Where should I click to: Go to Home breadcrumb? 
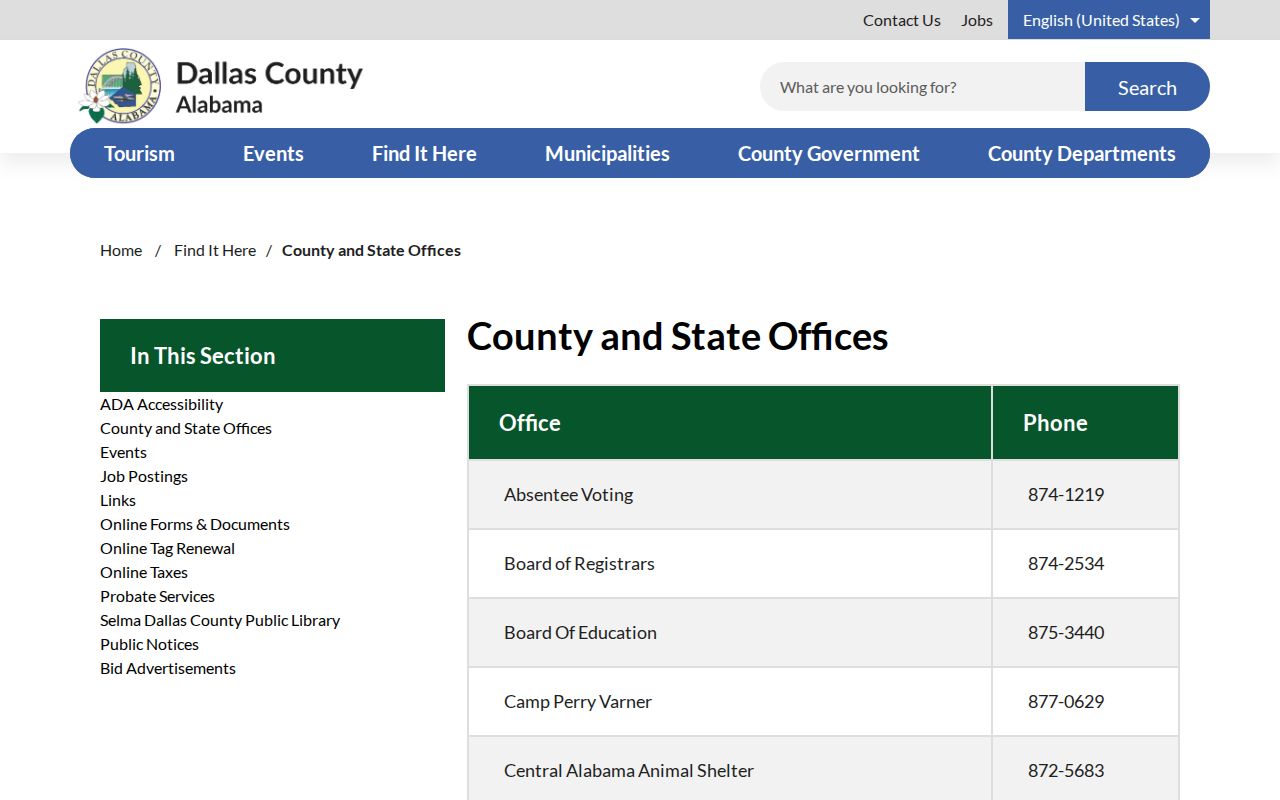tap(121, 250)
